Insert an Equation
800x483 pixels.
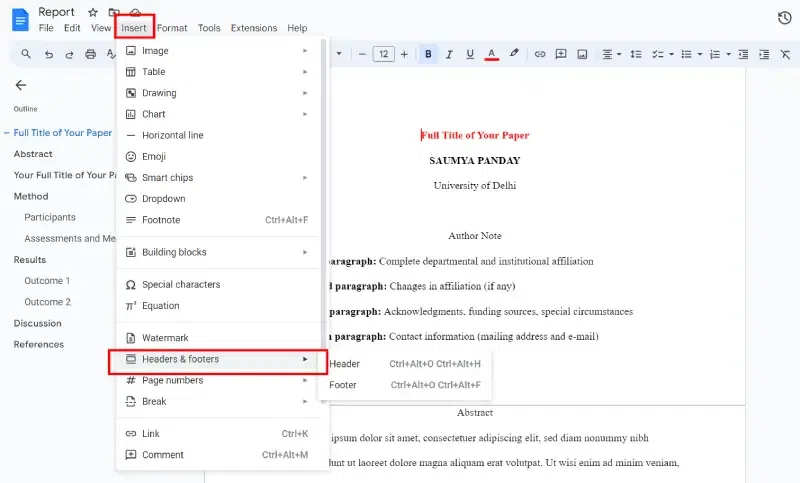[218, 306]
